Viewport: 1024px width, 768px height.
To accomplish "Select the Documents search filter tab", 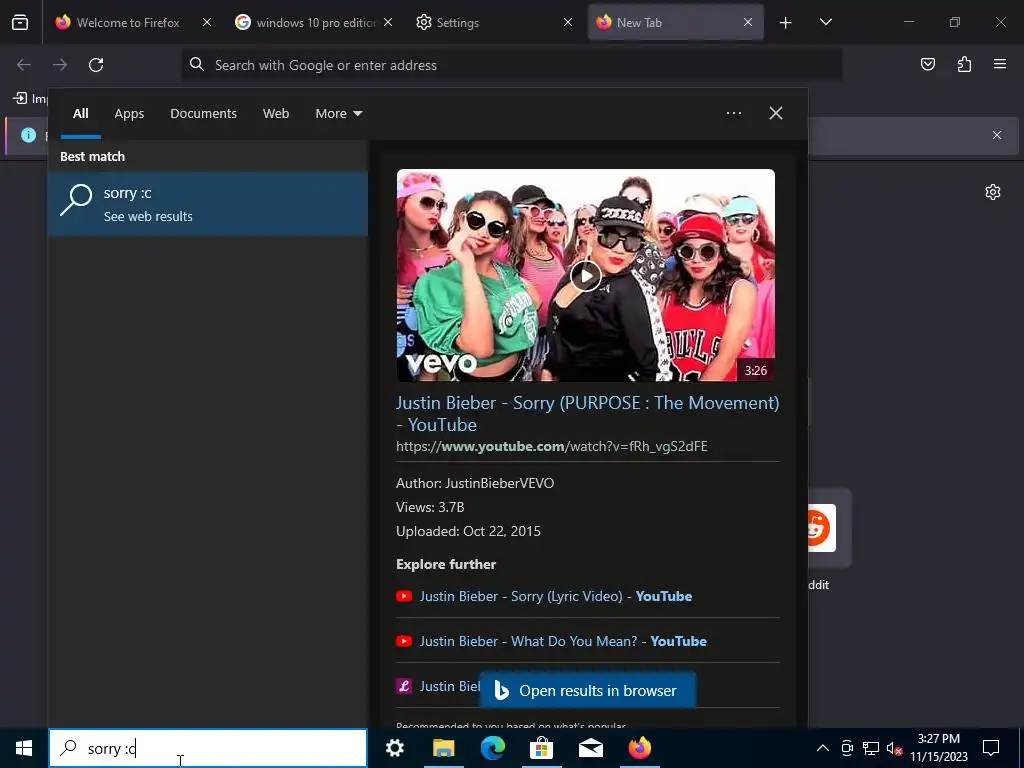I will coord(203,114).
